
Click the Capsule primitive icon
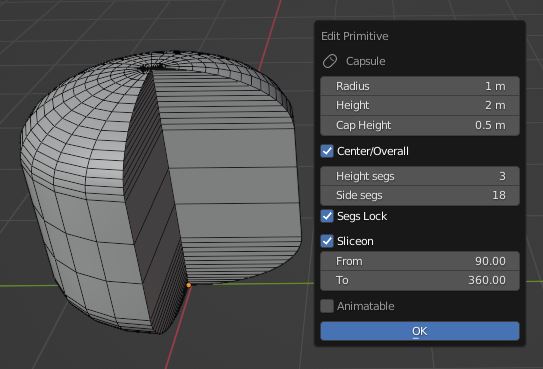click(330, 61)
